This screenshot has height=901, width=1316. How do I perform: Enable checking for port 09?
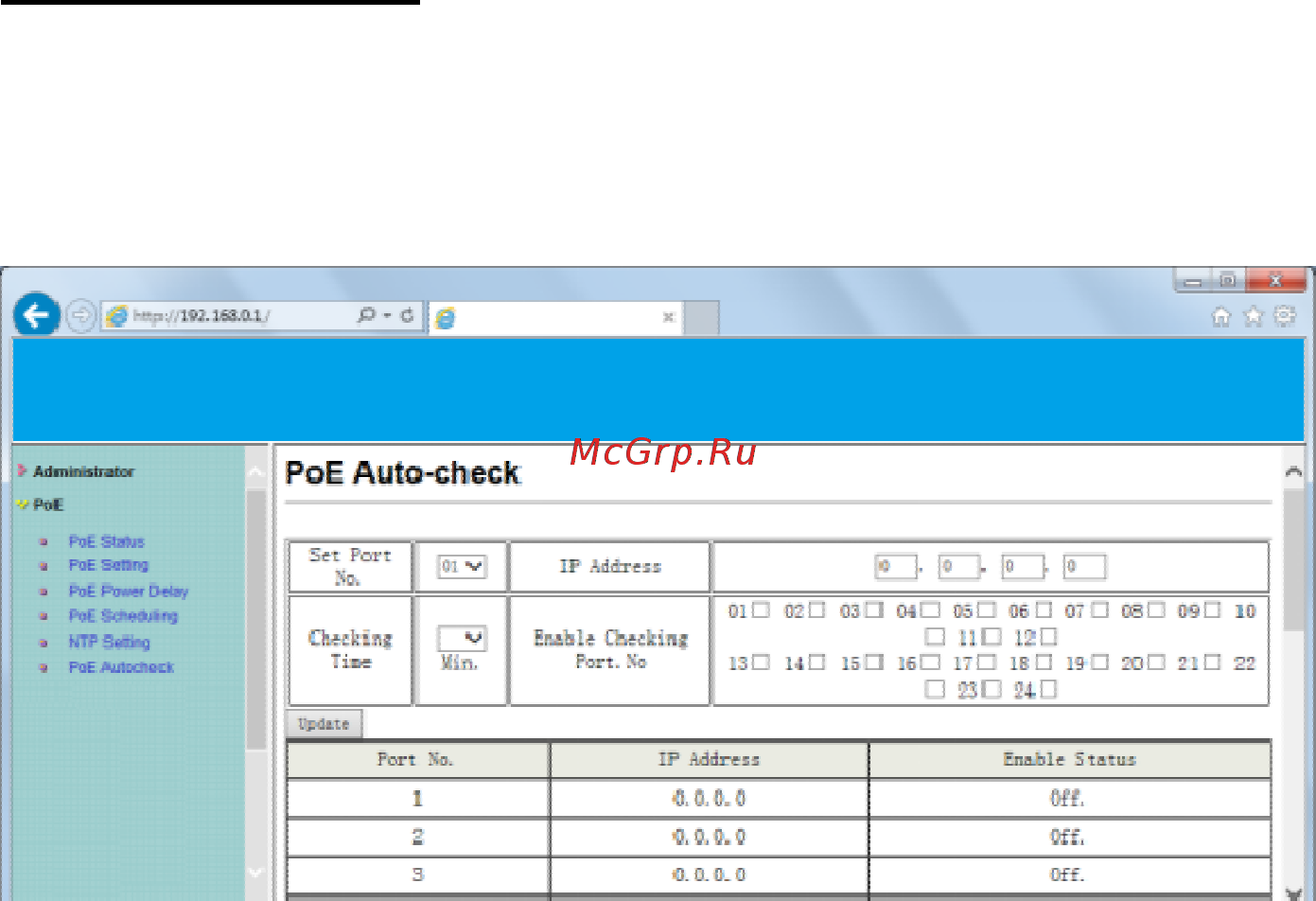point(1213,610)
